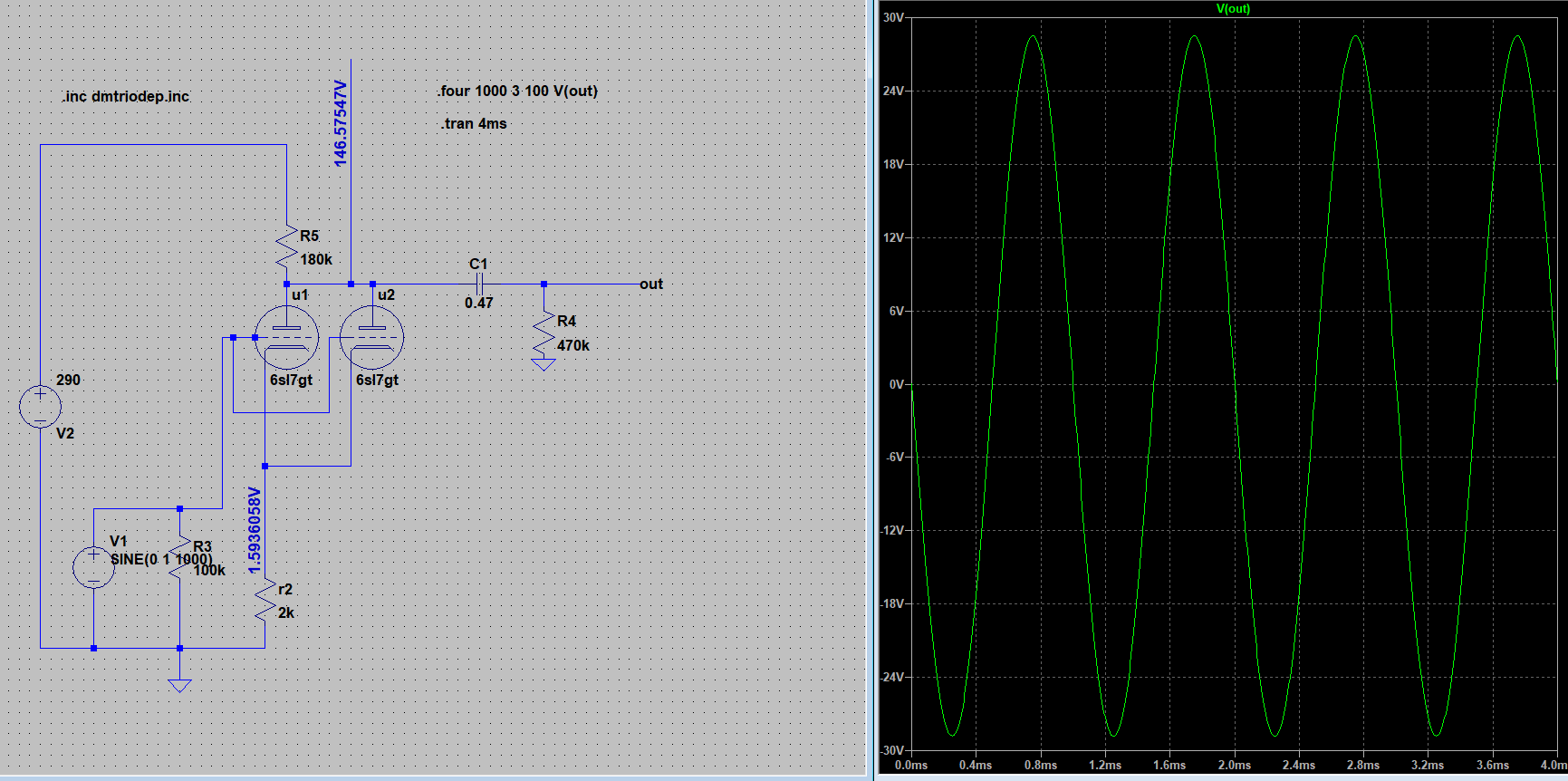Select the .inc dmtriodep.inc directive

click(126, 97)
